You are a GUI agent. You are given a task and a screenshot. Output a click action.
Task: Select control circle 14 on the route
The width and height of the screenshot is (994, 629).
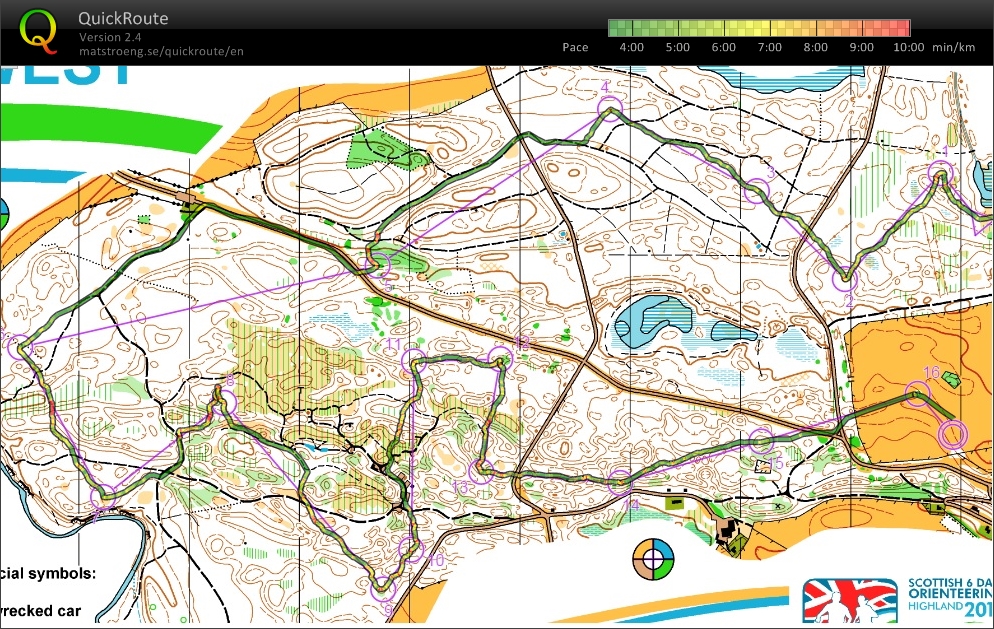(x=621, y=481)
